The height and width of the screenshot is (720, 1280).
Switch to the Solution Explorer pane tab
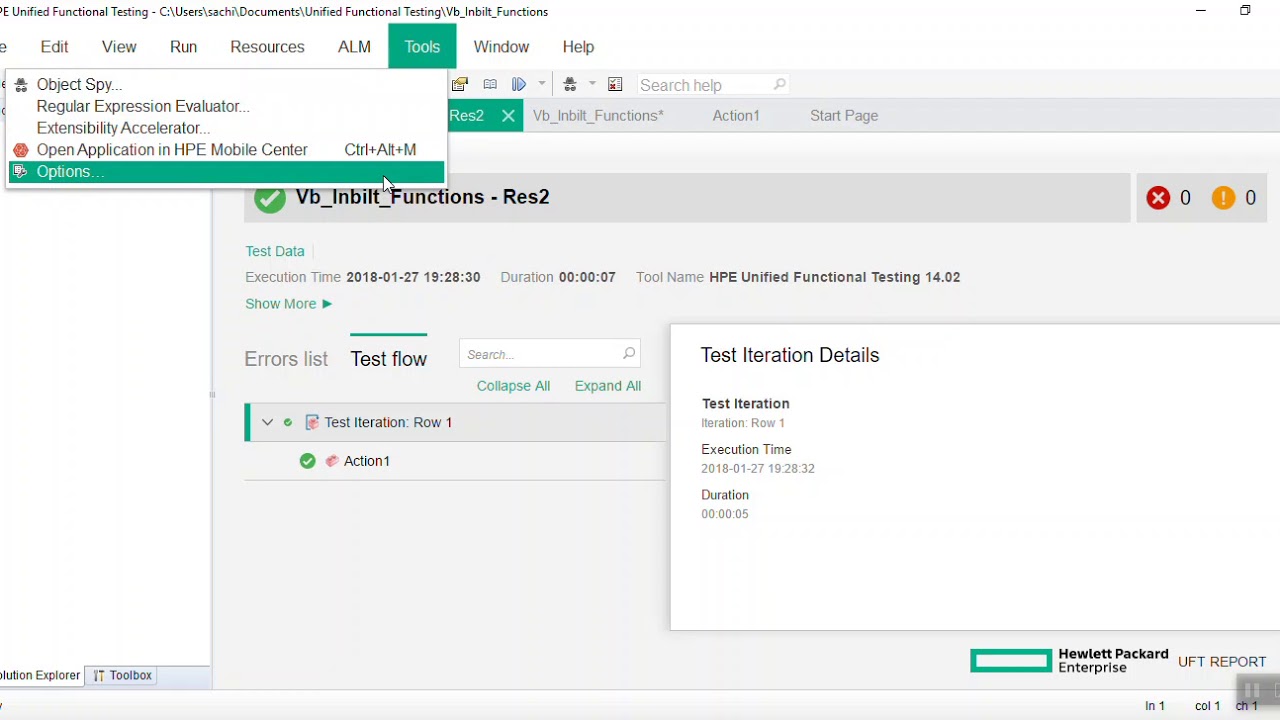[40, 676]
